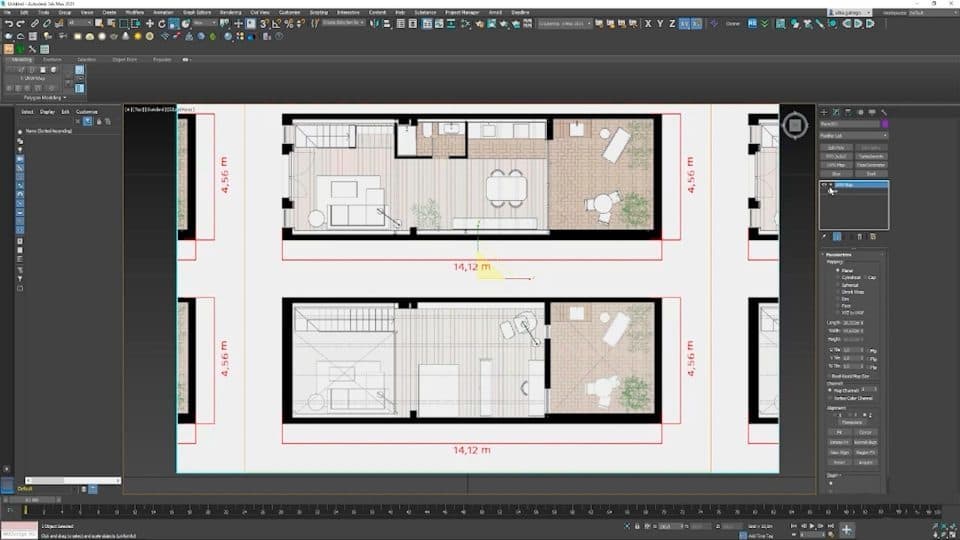The width and height of the screenshot is (960, 540).
Task: Click the View Align button
Action: (839, 452)
